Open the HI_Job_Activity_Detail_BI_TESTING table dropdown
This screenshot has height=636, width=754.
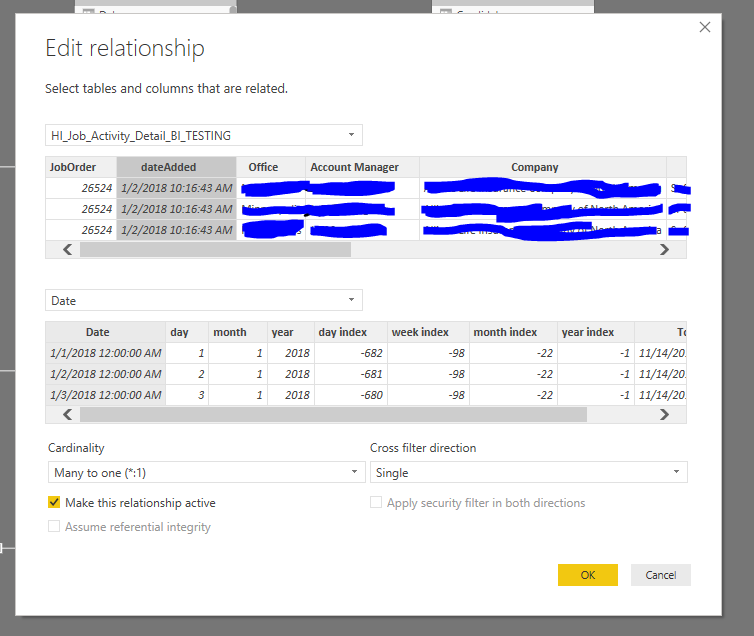tap(204, 136)
